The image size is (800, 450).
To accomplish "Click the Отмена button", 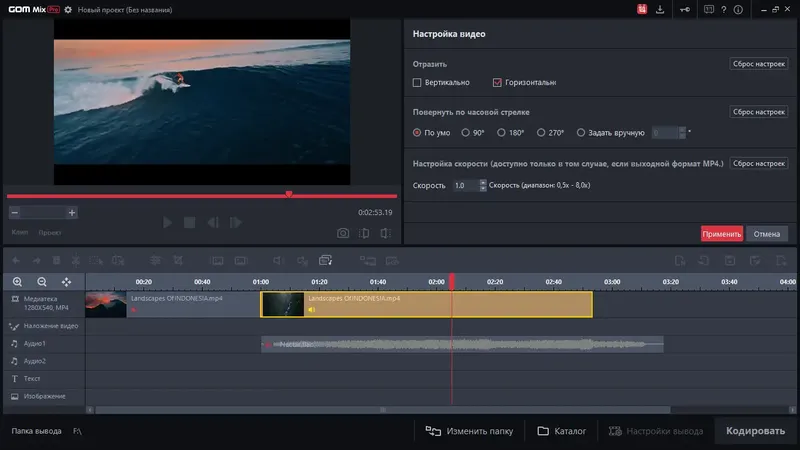I will point(766,234).
